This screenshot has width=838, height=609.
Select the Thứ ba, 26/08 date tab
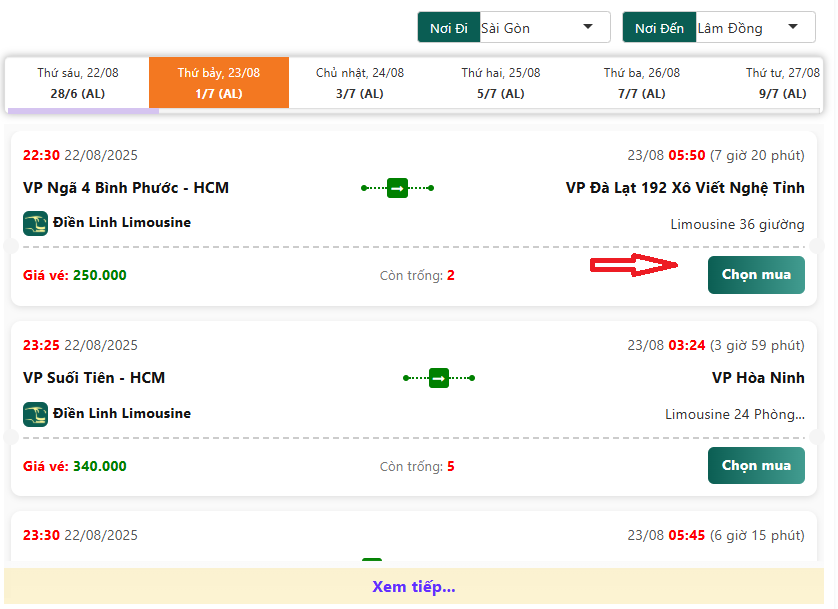click(x=642, y=83)
